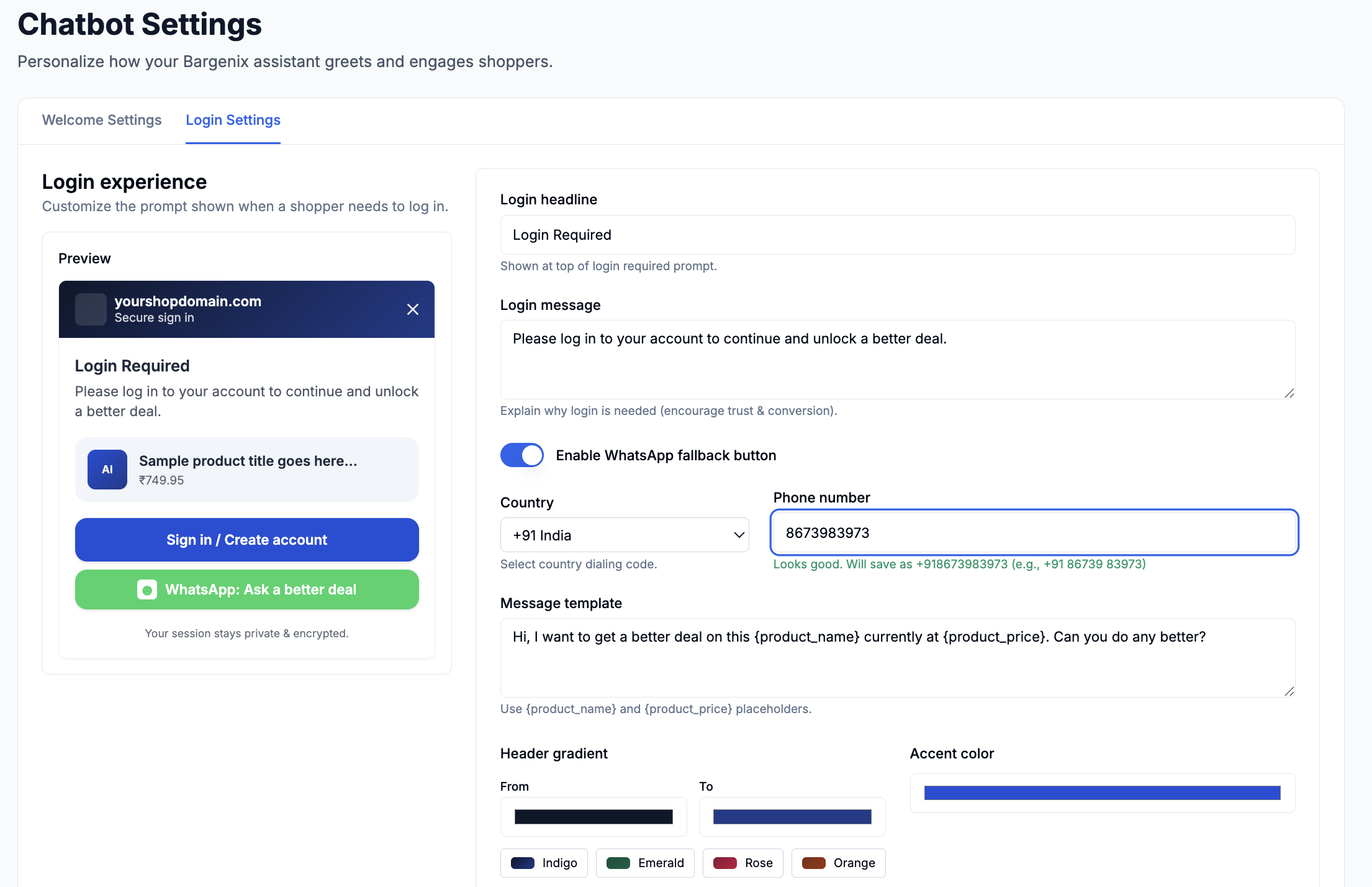Select the Rose color preset
1372x887 pixels.
(x=742, y=863)
